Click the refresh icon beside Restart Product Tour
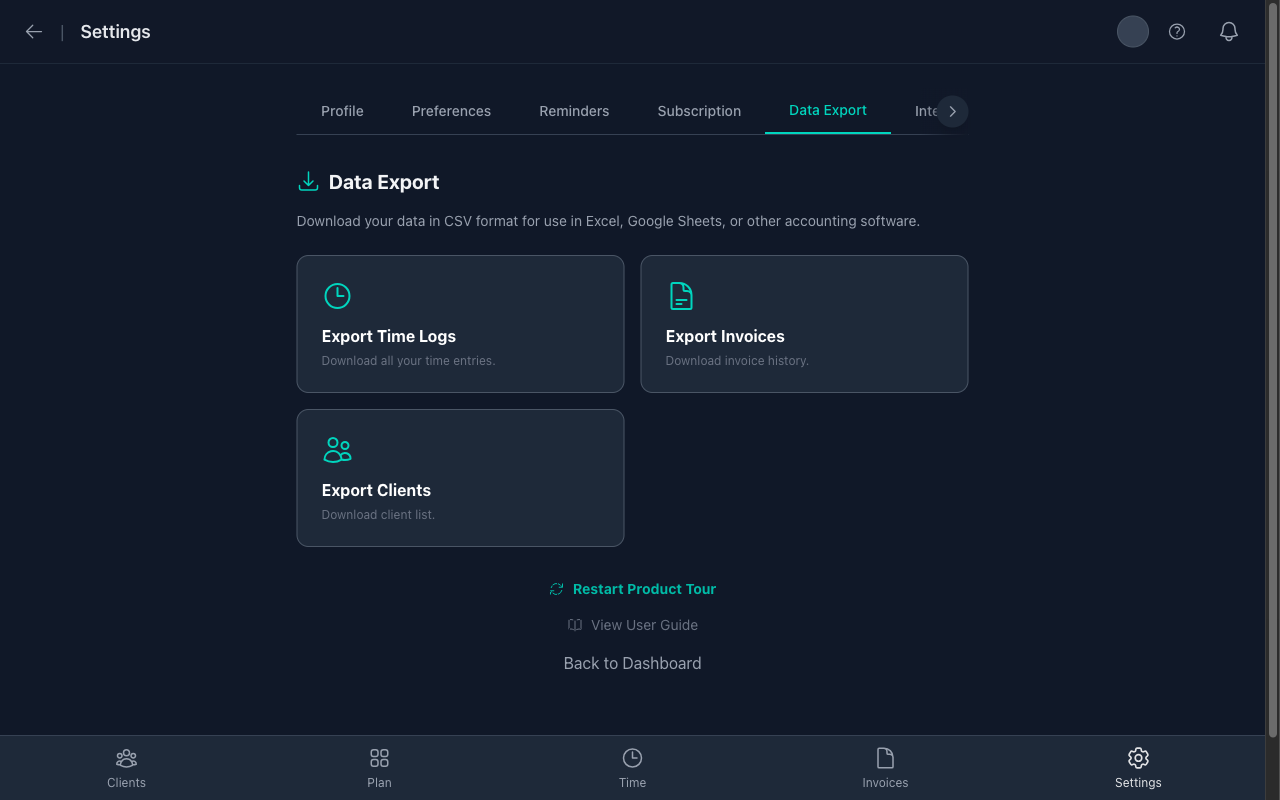The image size is (1280, 800). pos(556,589)
